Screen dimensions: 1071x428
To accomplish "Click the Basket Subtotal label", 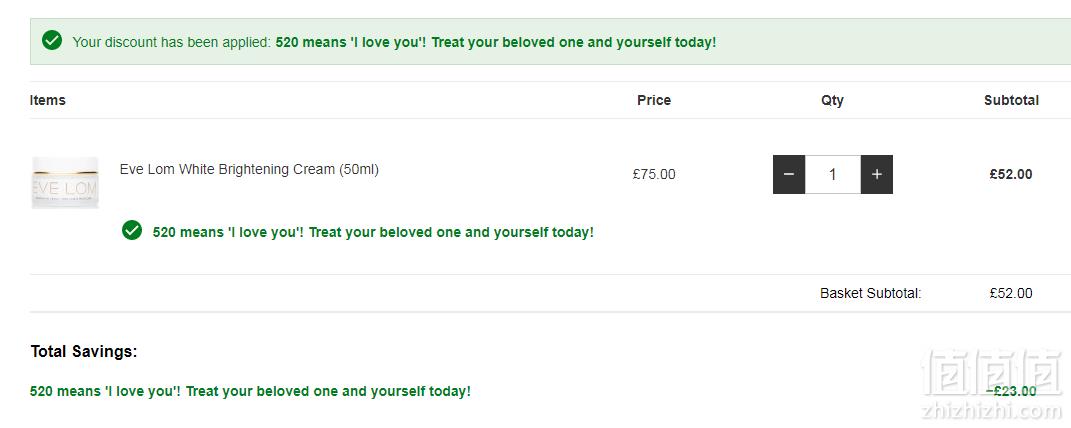I will 871,294.
